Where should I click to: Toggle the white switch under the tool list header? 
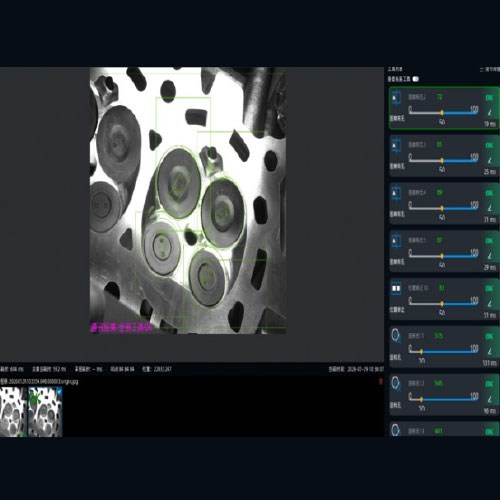click(x=415, y=79)
